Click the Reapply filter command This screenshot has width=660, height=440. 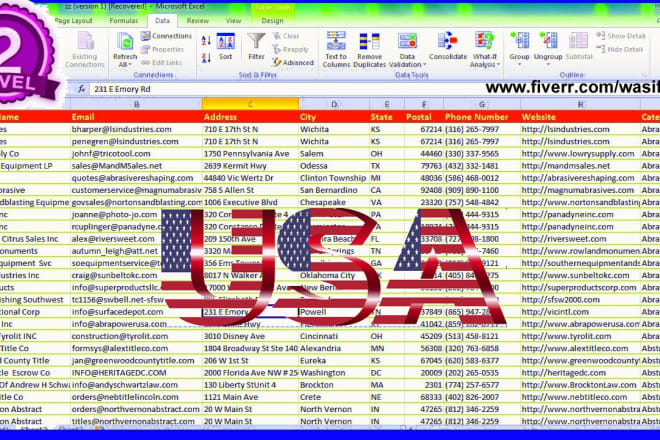click(290, 49)
